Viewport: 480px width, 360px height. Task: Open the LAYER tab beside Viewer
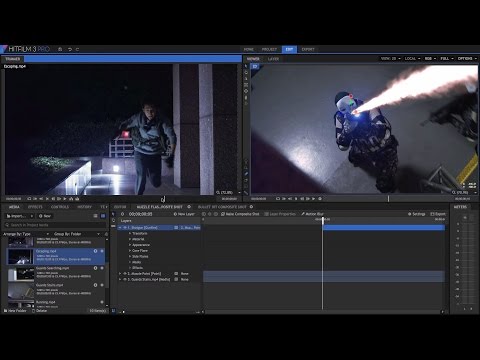tap(273, 59)
